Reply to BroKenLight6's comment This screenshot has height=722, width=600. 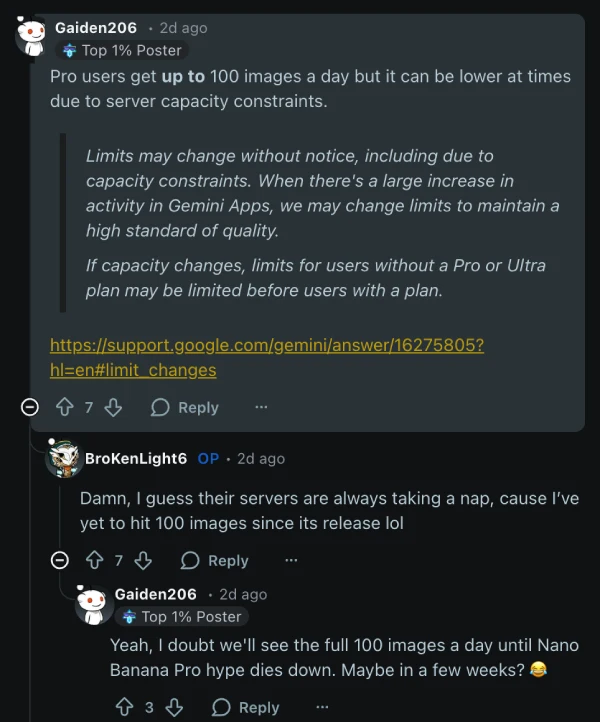pos(215,561)
